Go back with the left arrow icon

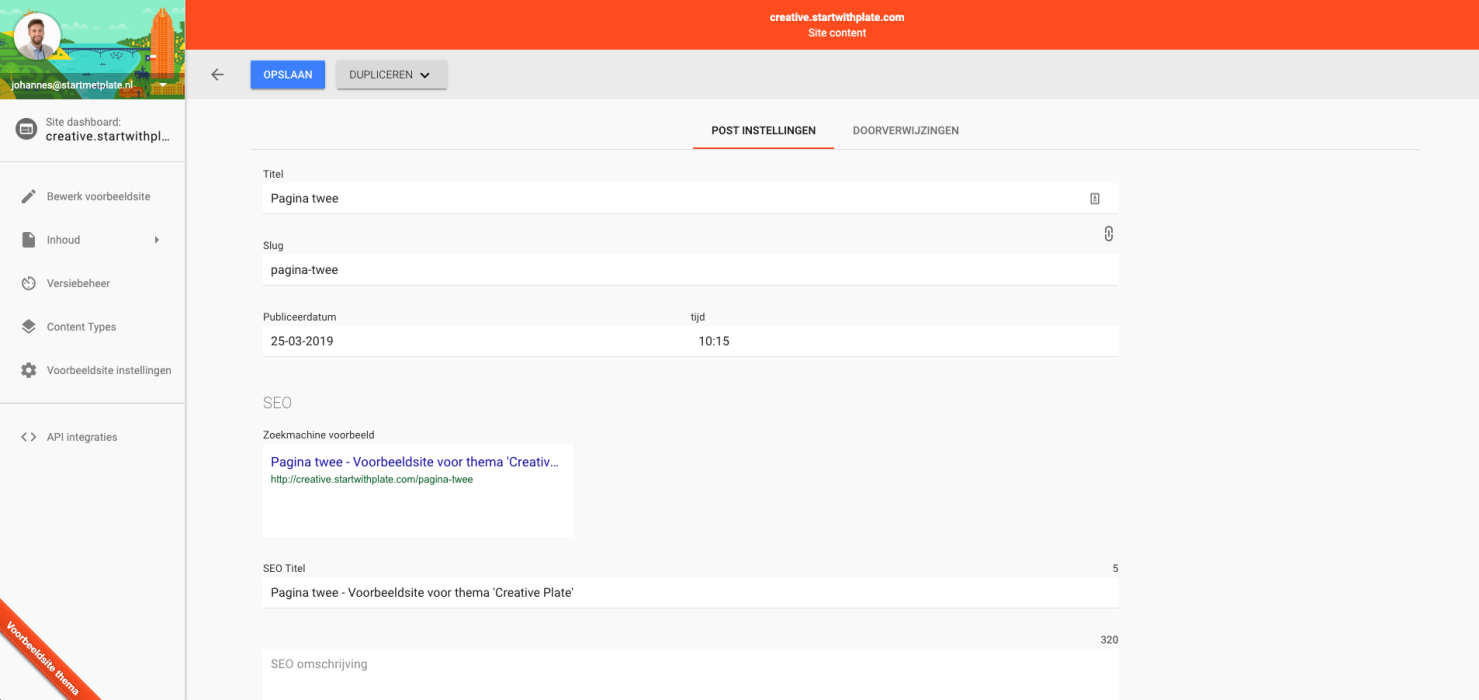[x=217, y=75]
